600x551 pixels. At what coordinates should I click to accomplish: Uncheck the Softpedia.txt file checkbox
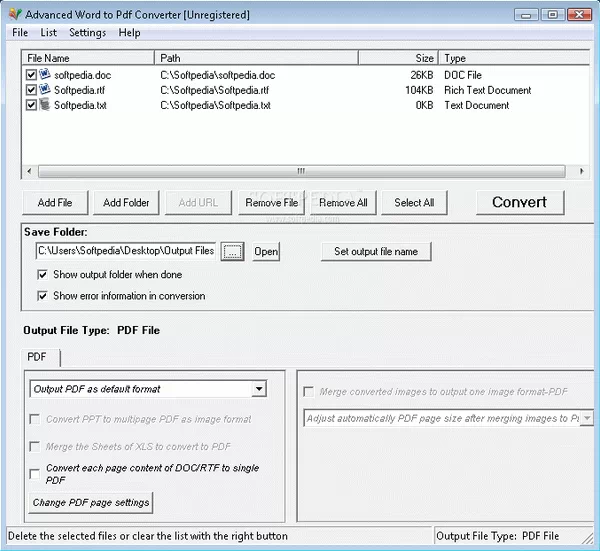click(x=31, y=105)
